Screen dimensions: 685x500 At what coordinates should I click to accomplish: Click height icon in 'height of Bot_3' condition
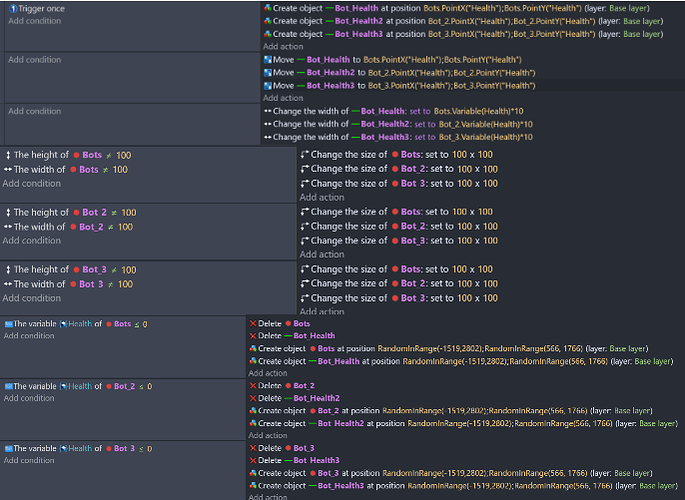(8, 270)
